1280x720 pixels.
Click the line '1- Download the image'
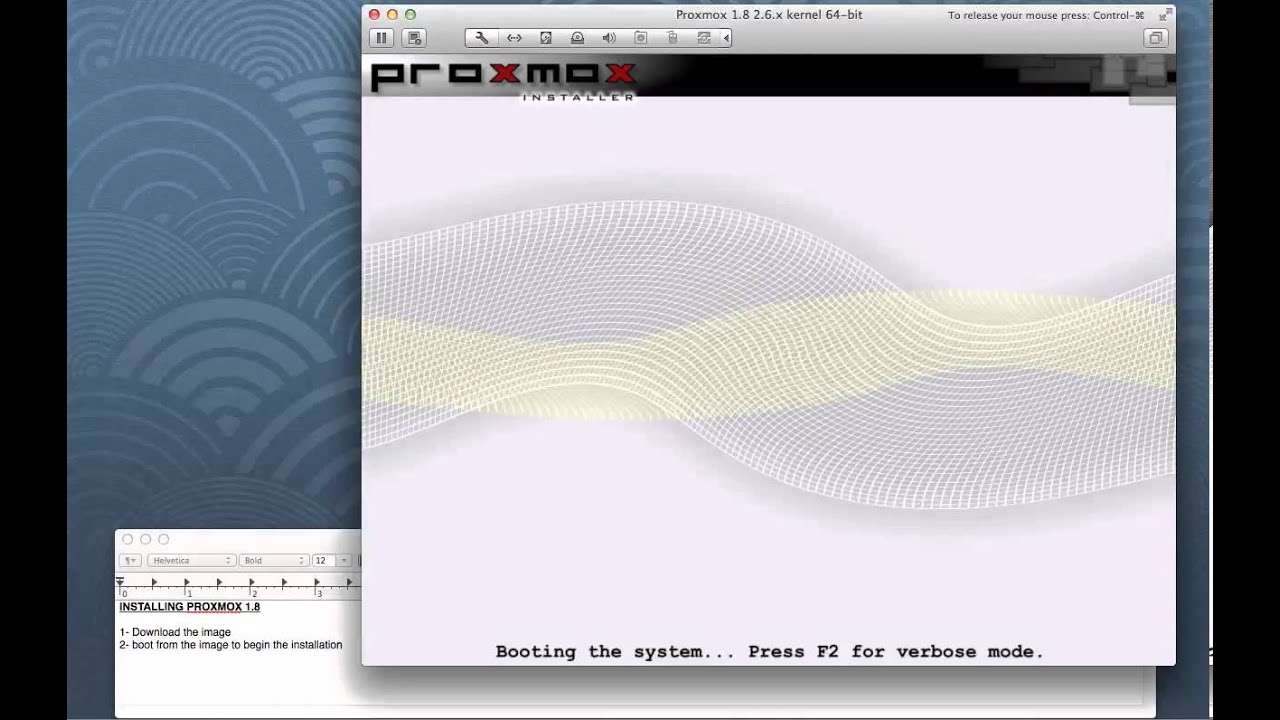[175, 632]
